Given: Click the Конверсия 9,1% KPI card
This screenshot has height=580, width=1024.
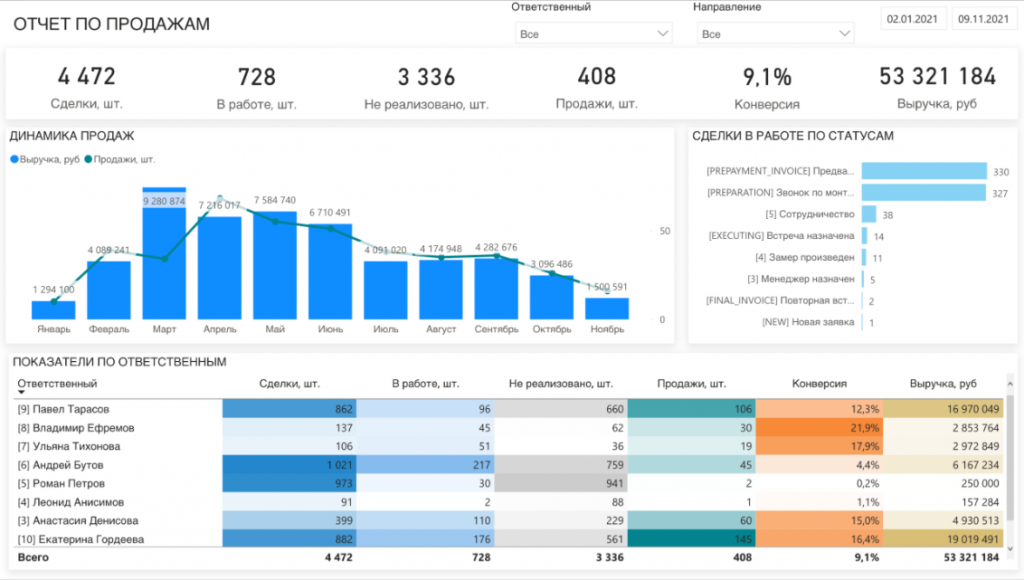Looking at the screenshot, I should click(x=767, y=86).
